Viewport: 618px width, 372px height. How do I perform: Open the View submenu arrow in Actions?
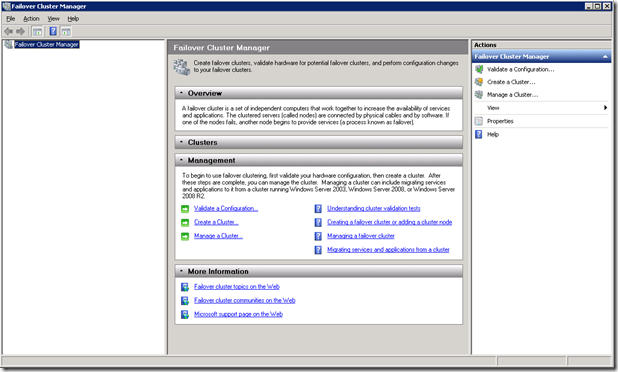coord(605,108)
